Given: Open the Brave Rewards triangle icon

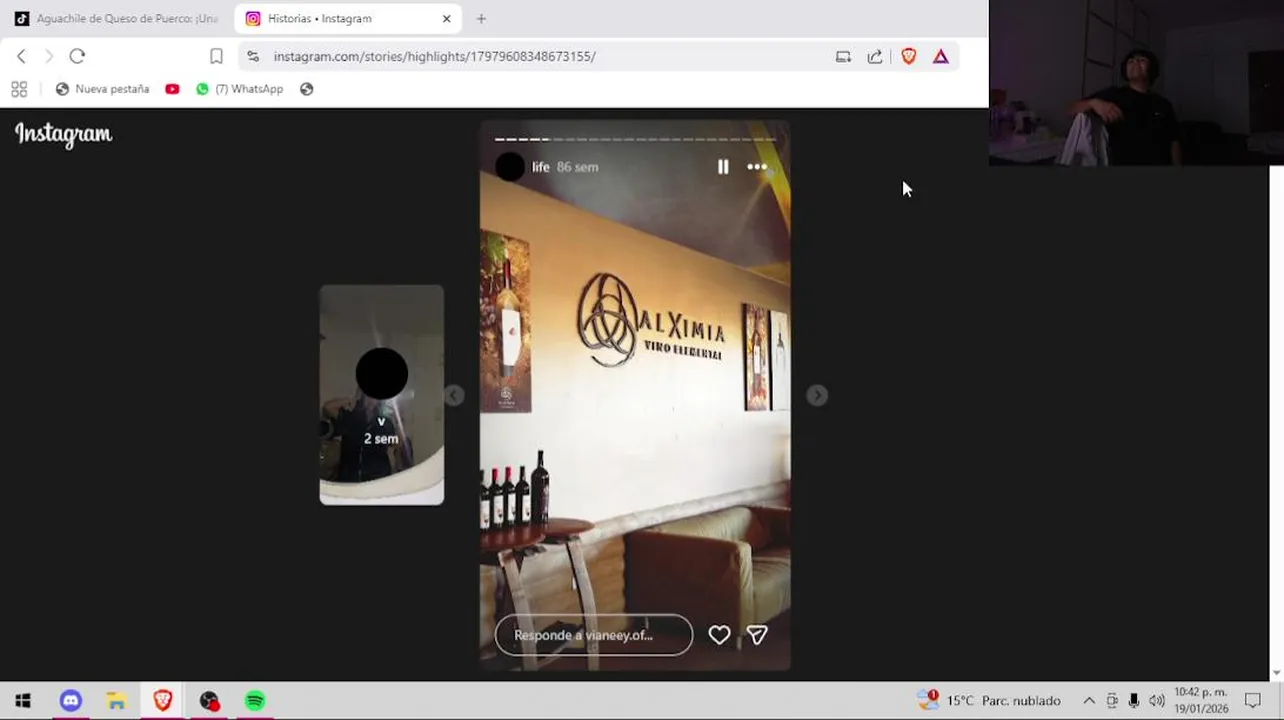Looking at the screenshot, I should (x=941, y=57).
